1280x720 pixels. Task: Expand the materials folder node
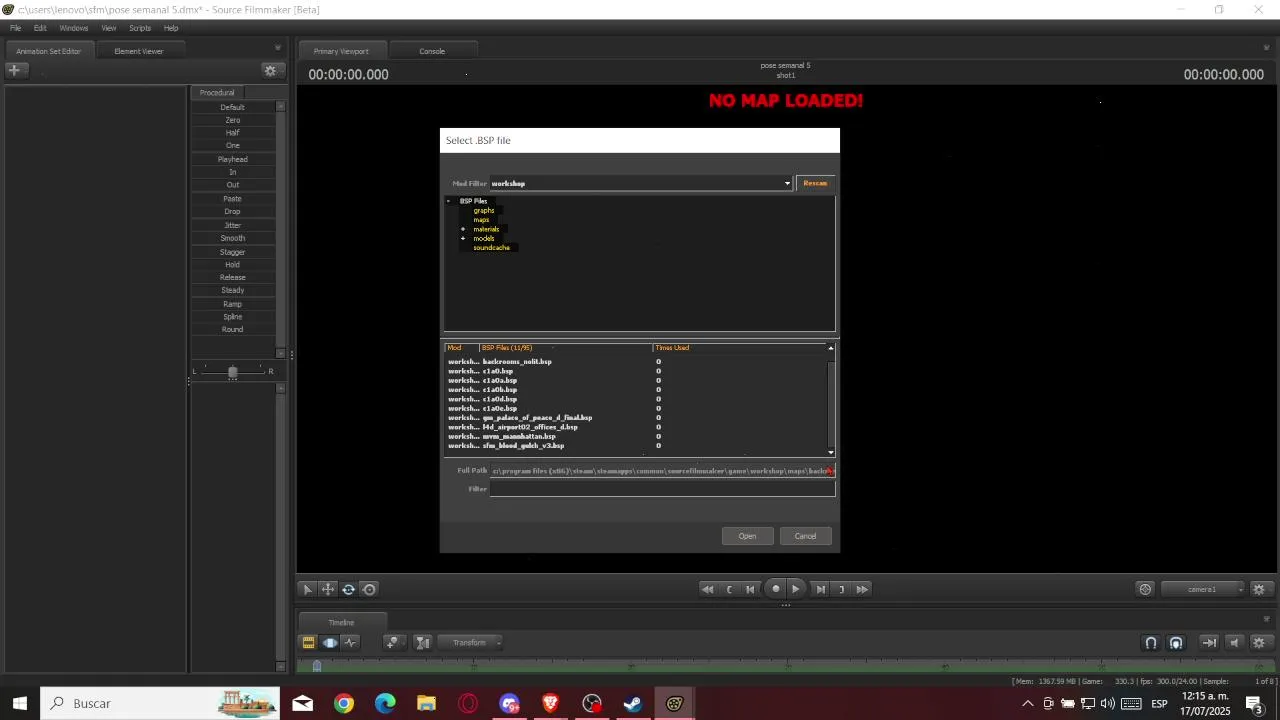[x=463, y=229]
